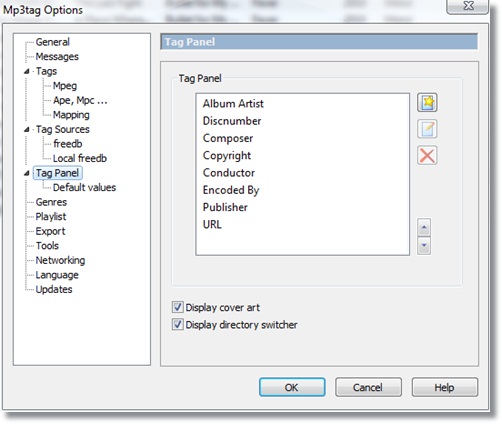Screen dimensions: 502x424
Task: Collapse the Tag Sources tree node
Action: click(27, 129)
